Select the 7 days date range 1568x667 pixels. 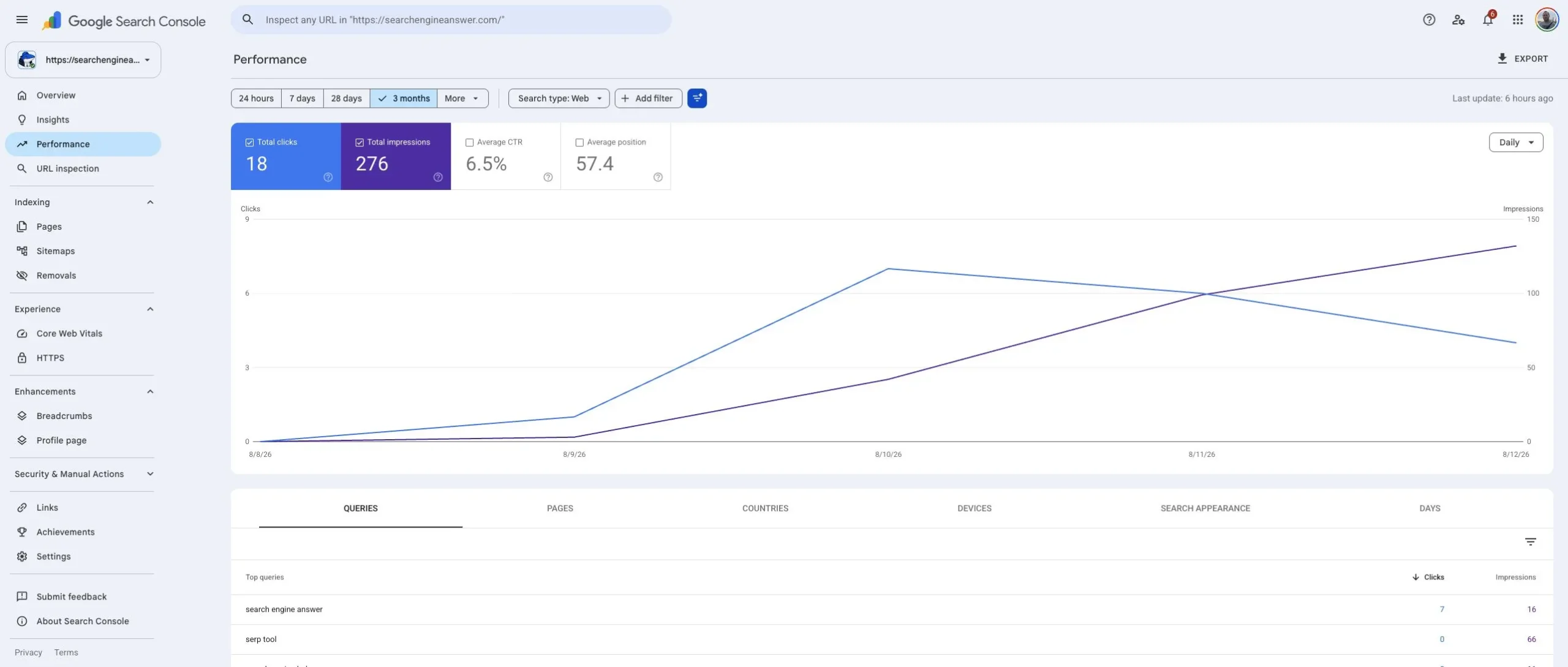pos(302,98)
